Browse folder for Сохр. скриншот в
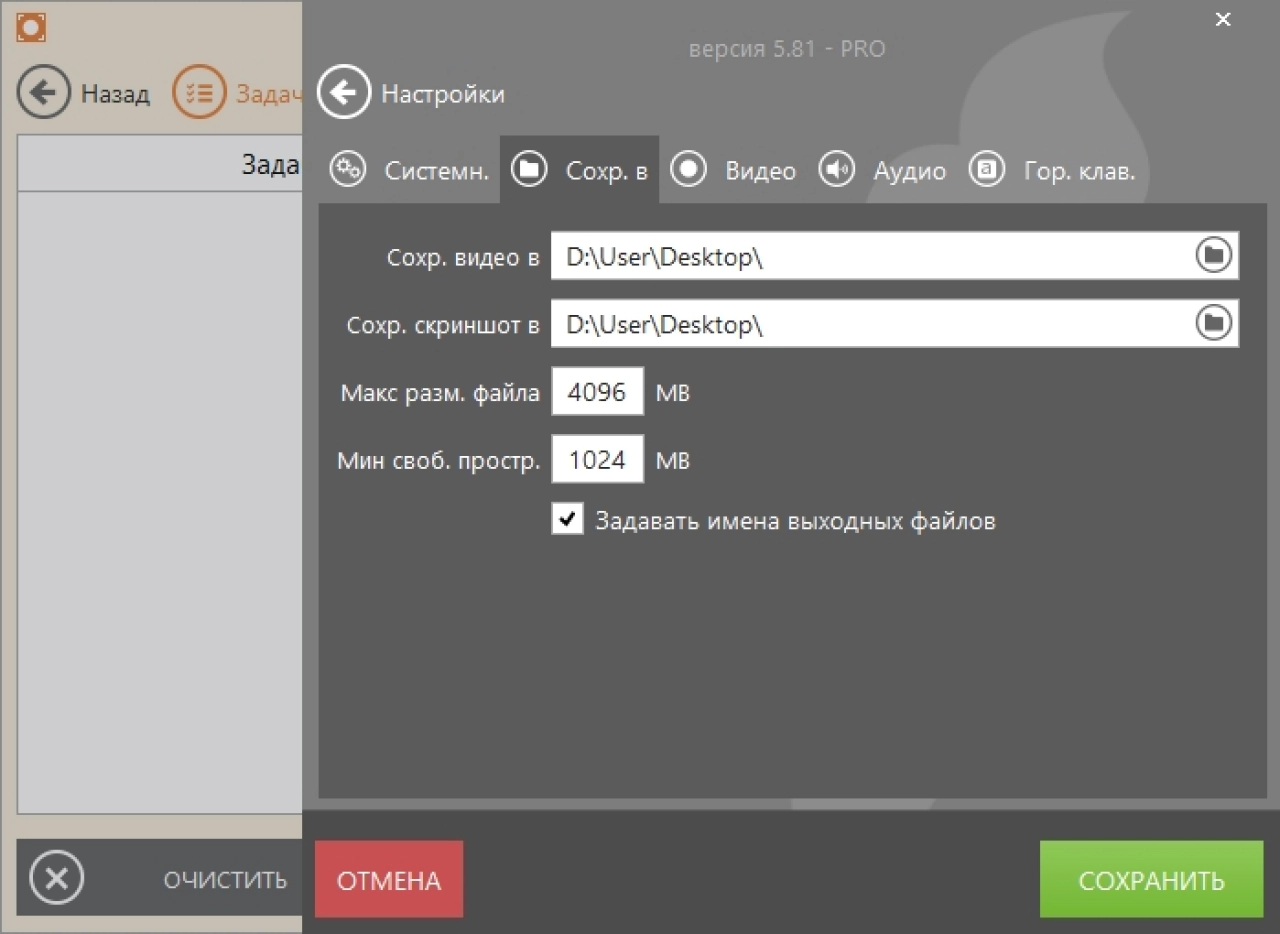 [x=1213, y=323]
